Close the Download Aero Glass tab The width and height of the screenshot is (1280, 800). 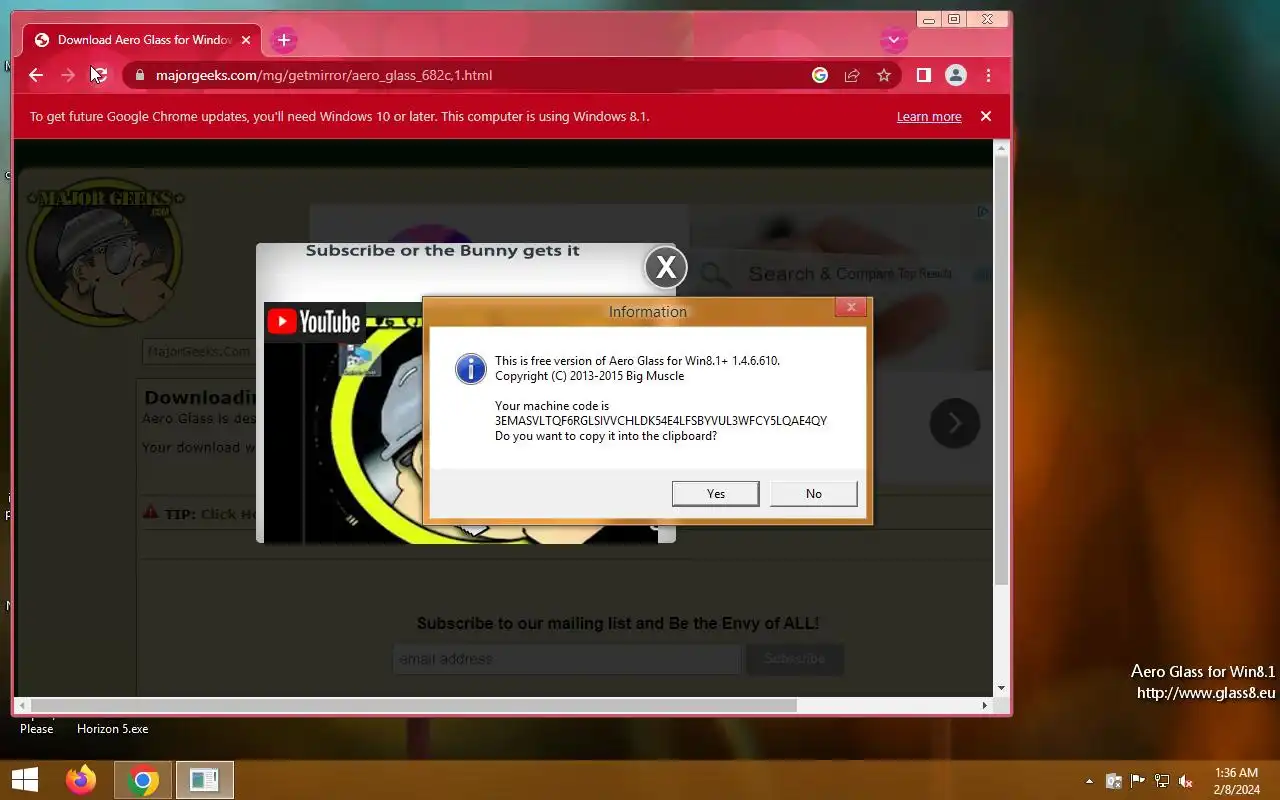[246, 40]
